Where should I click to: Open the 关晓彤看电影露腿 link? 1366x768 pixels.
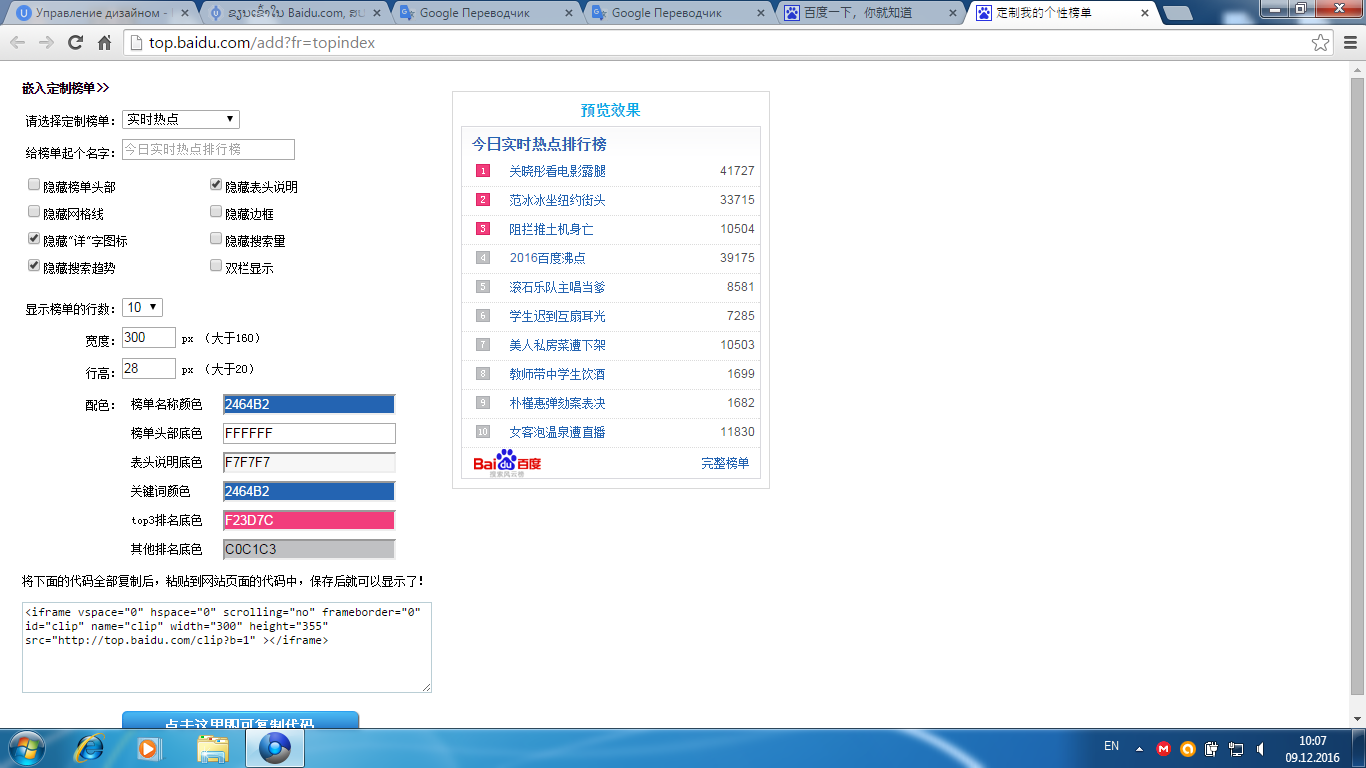[x=557, y=171]
